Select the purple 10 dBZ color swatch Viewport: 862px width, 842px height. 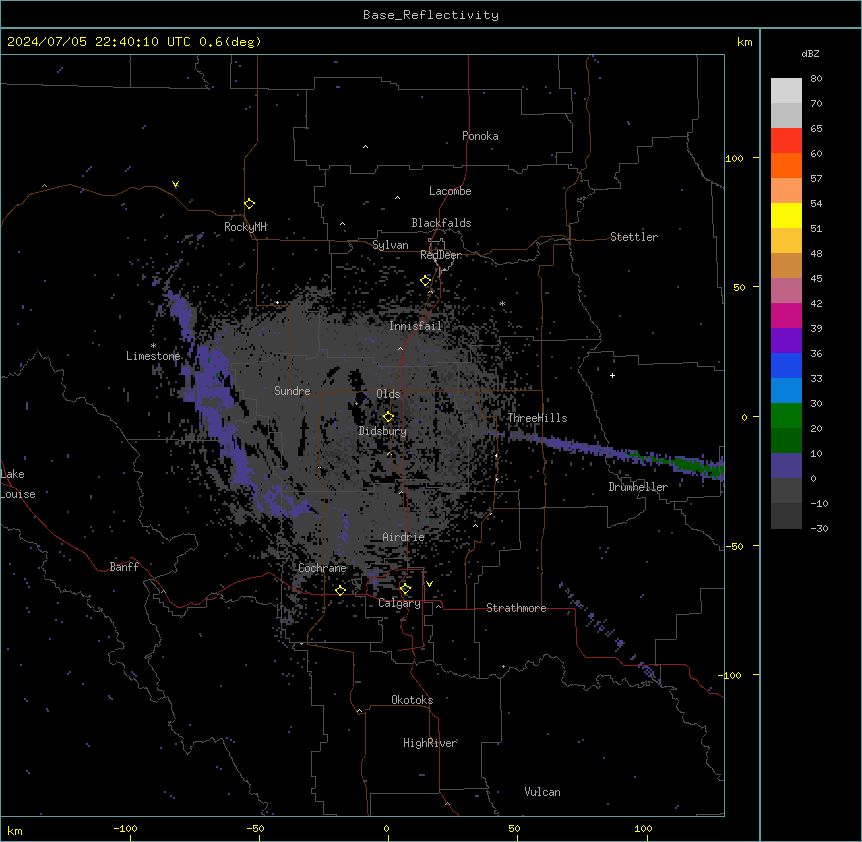tap(786, 466)
